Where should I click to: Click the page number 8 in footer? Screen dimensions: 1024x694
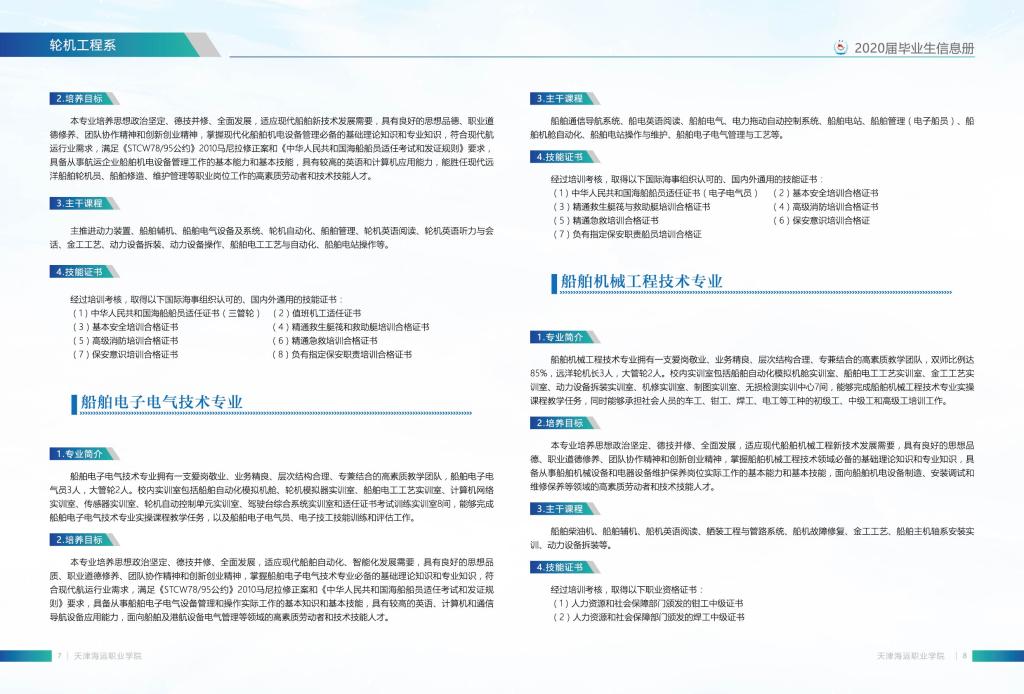click(x=965, y=656)
